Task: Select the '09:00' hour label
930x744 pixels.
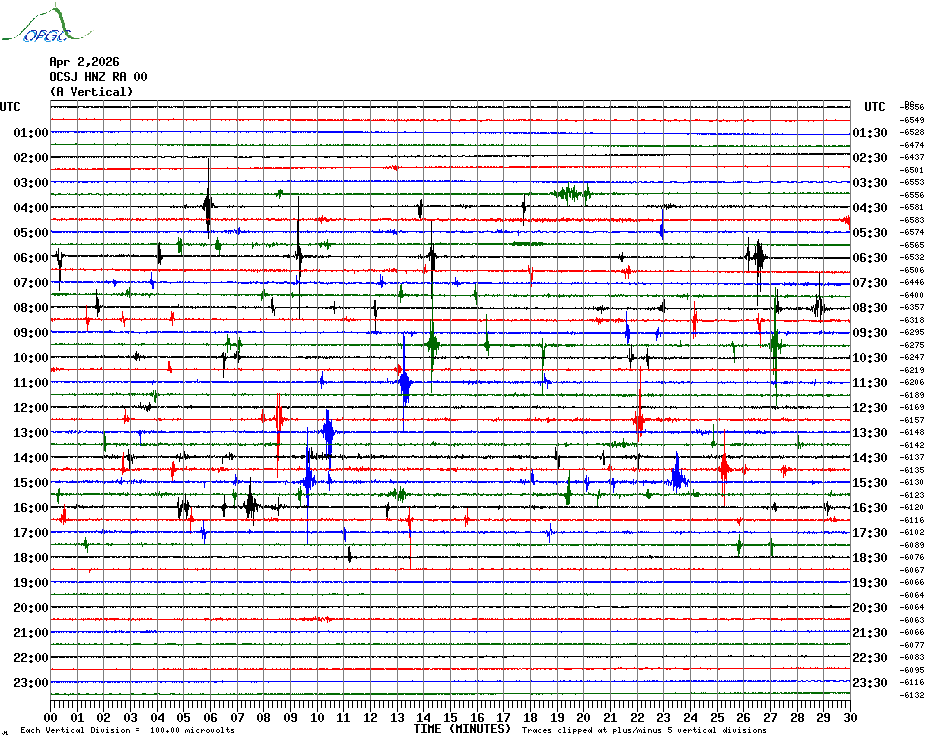Action: pyautogui.click(x=31, y=332)
